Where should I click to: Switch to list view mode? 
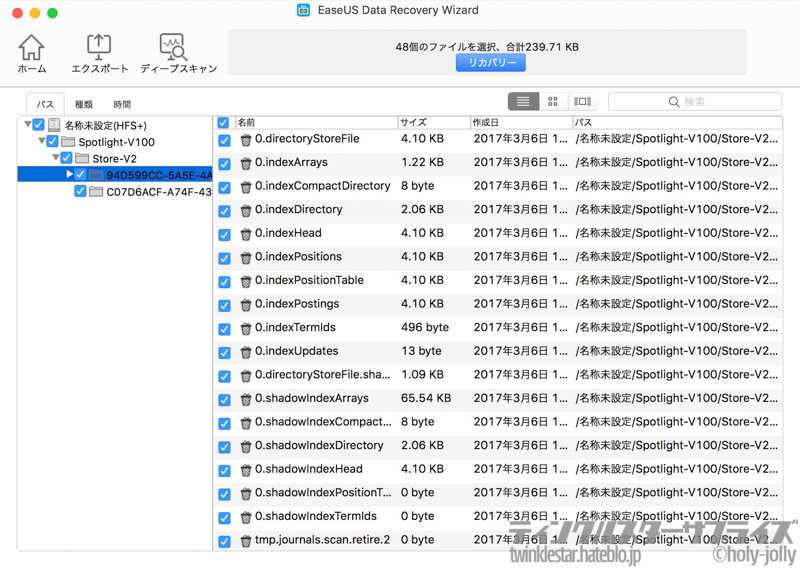(523, 102)
